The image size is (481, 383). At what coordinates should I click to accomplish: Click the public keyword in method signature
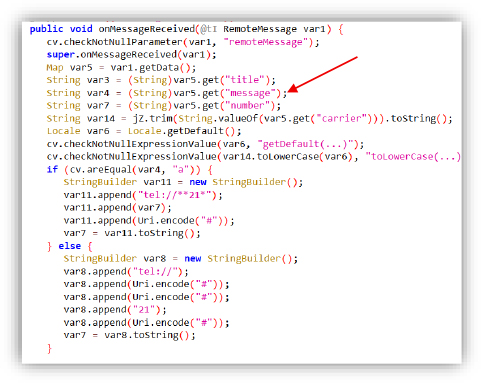click(46, 29)
